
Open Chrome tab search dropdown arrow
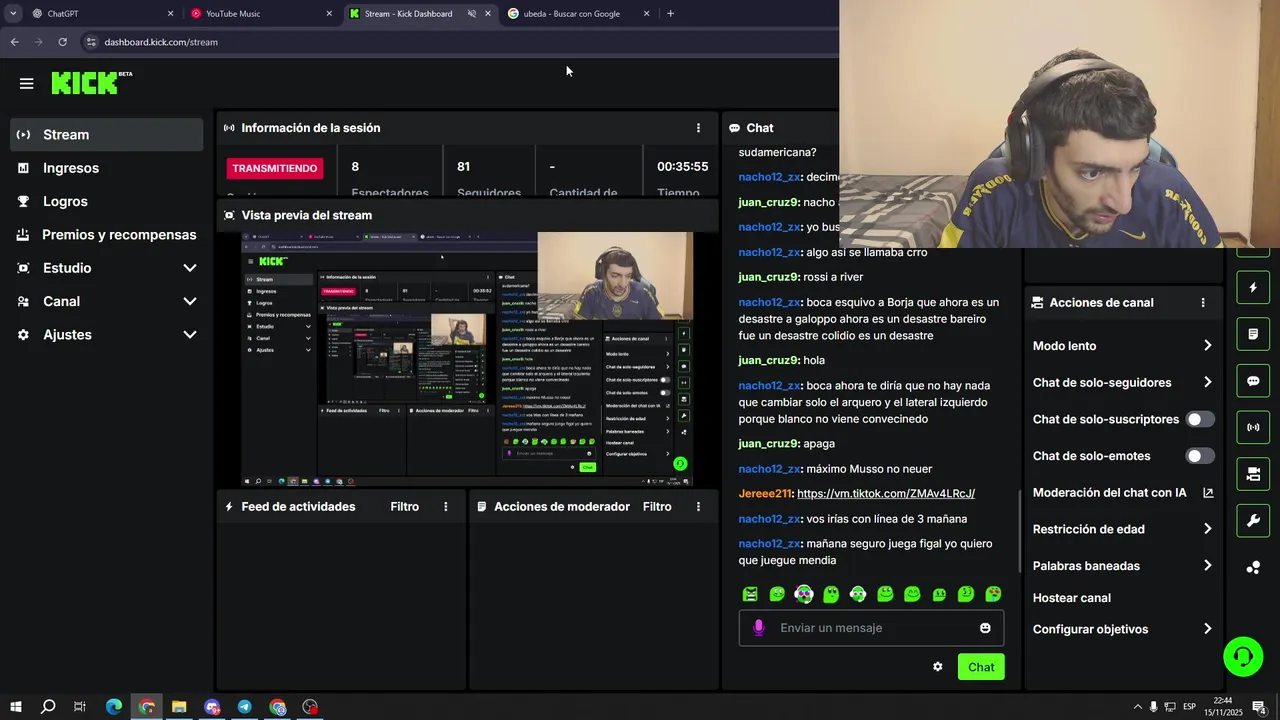pos(13,14)
